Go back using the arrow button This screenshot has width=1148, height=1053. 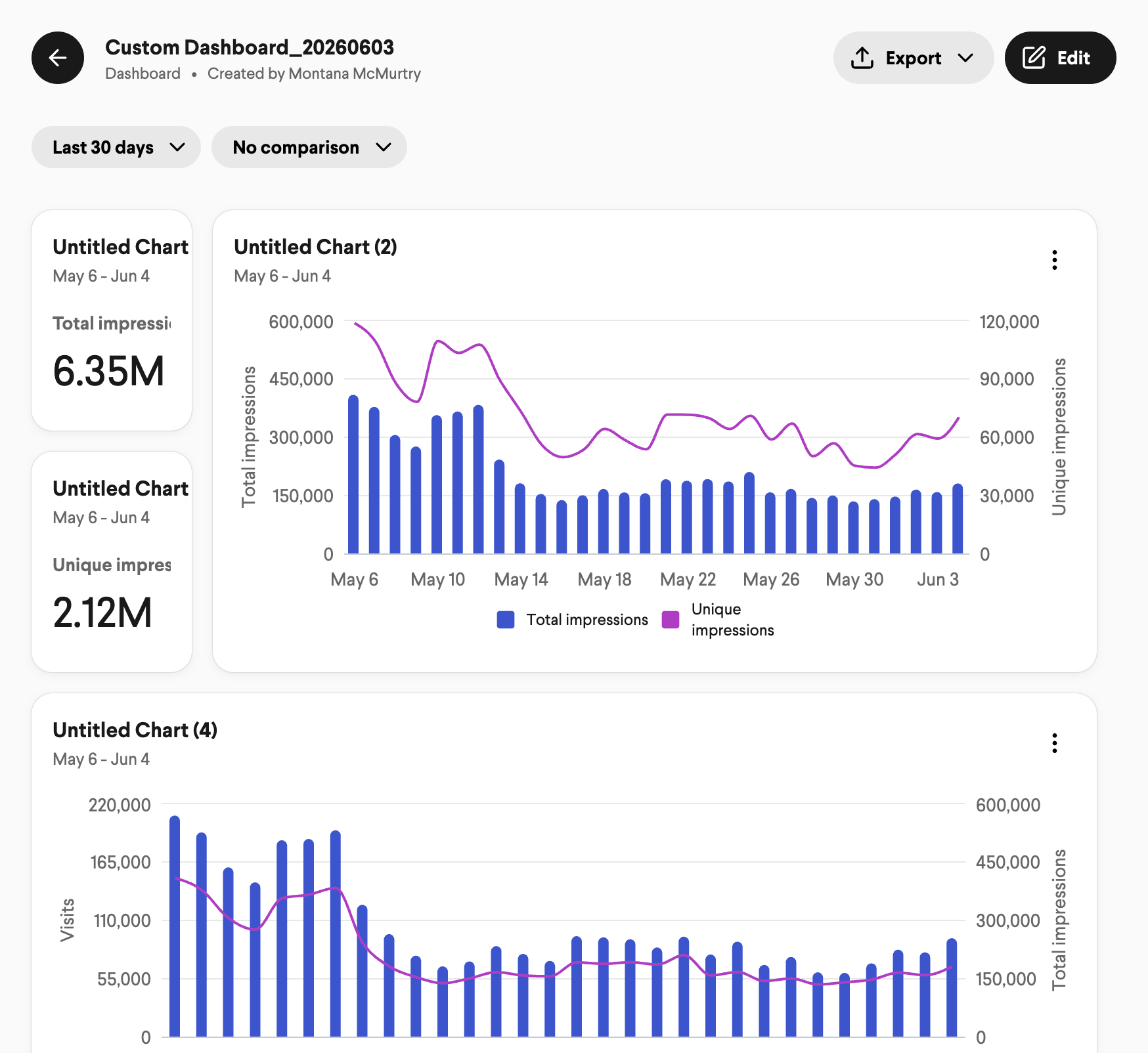(x=58, y=58)
